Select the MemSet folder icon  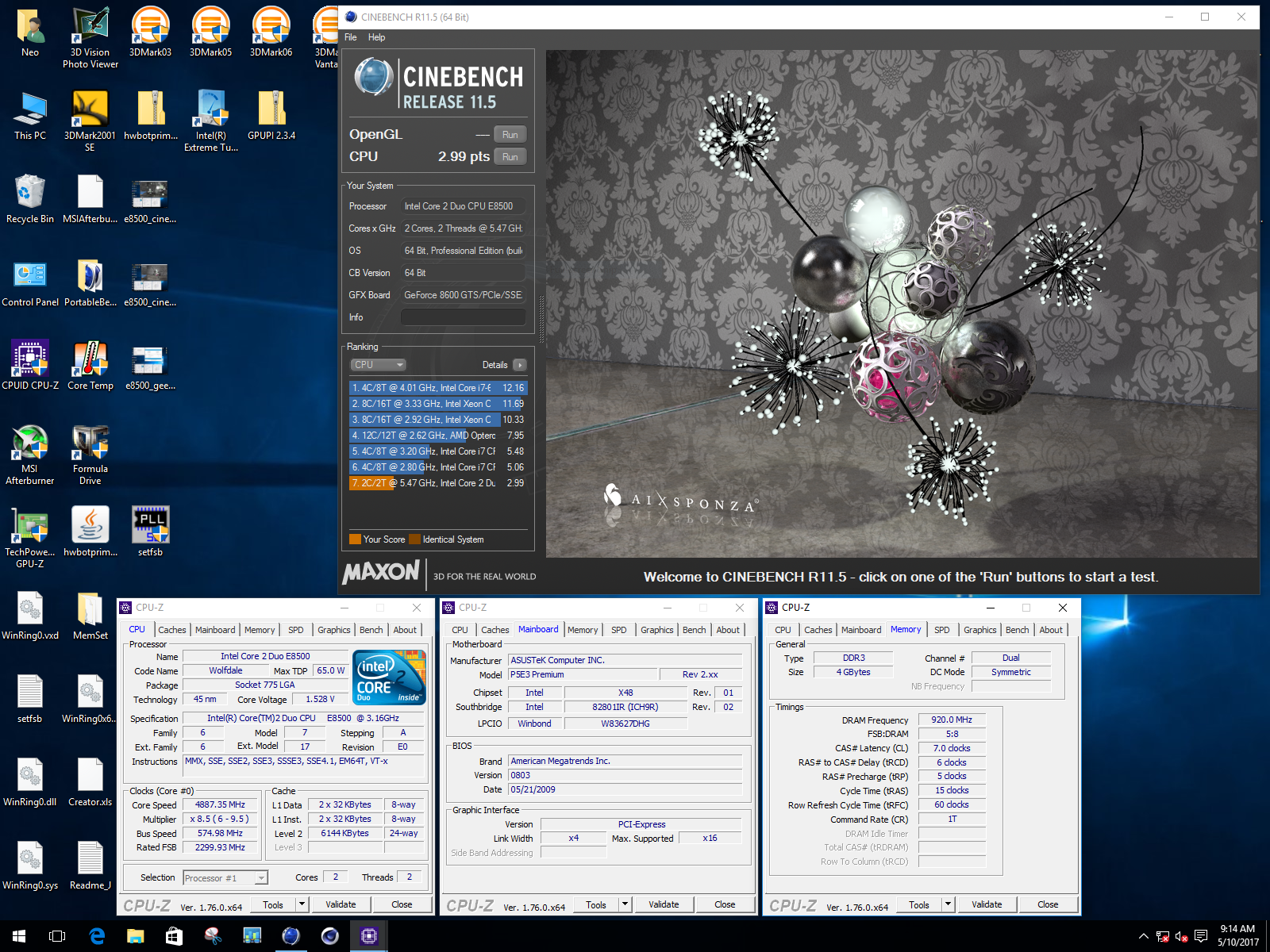pyautogui.click(x=90, y=615)
